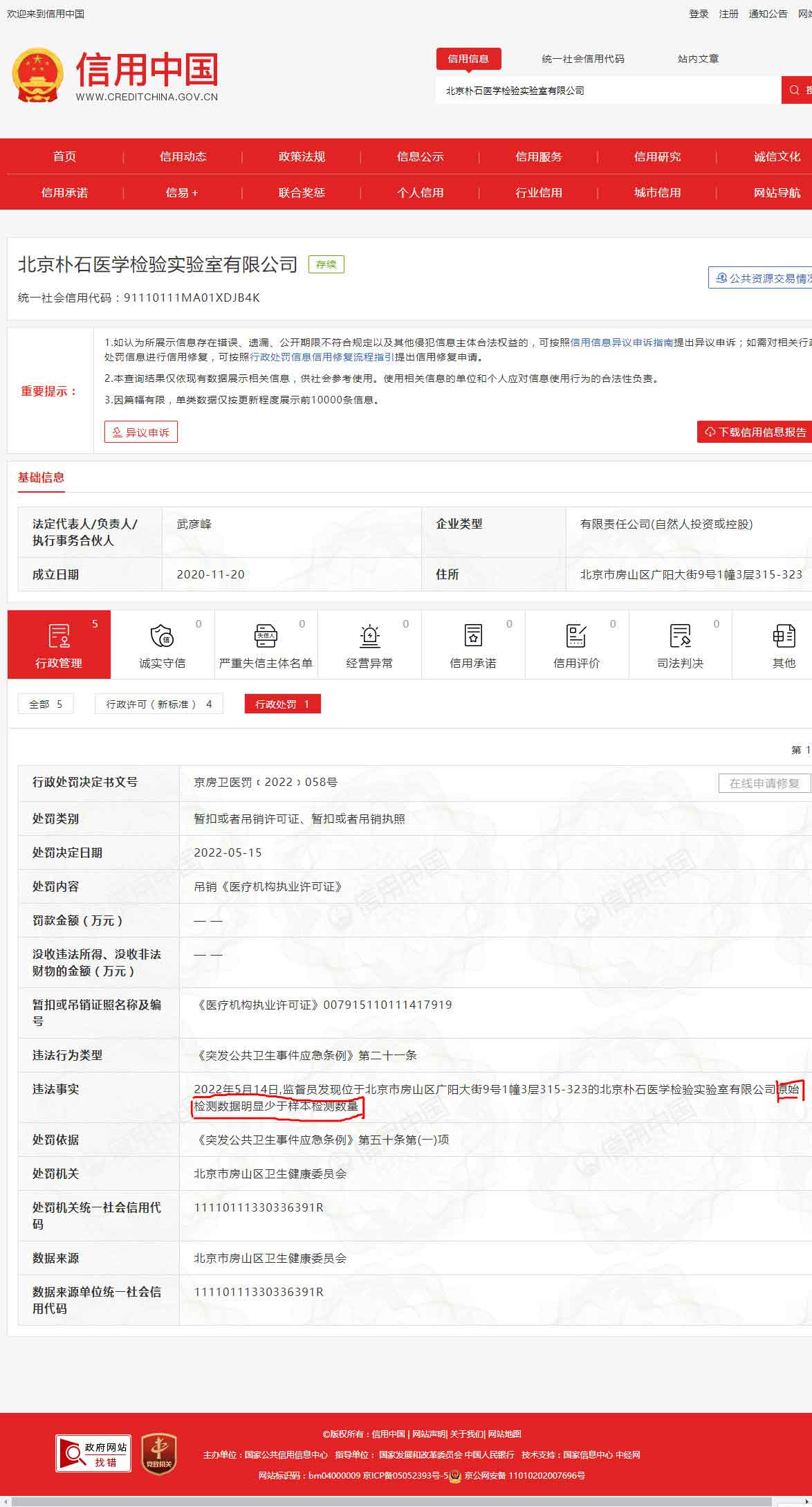Select the 统一社会信用代码 search tab
The image size is (812, 1507).
pos(583,59)
